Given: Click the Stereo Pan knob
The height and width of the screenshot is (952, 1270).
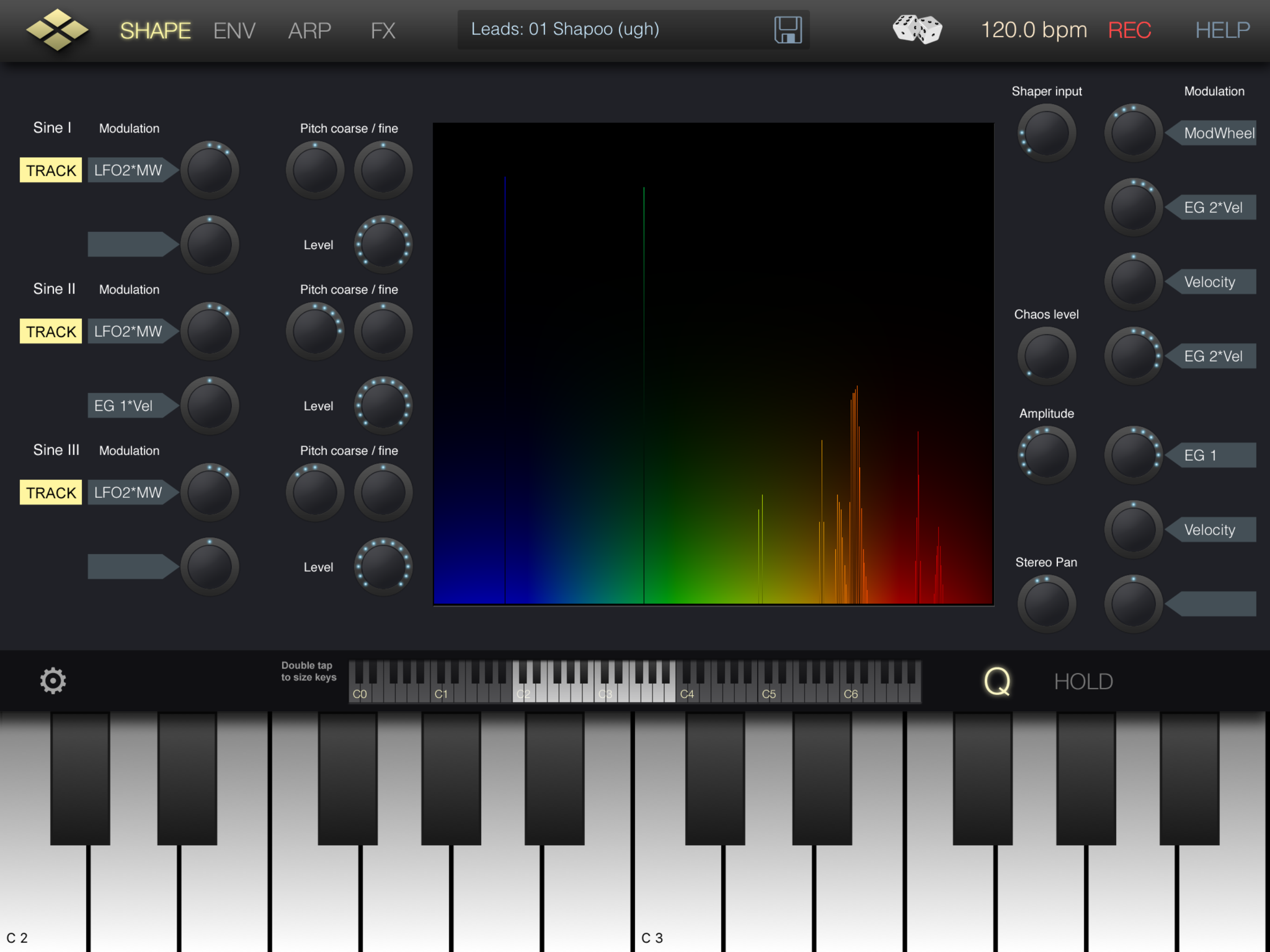Looking at the screenshot, I should (x=1046, y=604).
